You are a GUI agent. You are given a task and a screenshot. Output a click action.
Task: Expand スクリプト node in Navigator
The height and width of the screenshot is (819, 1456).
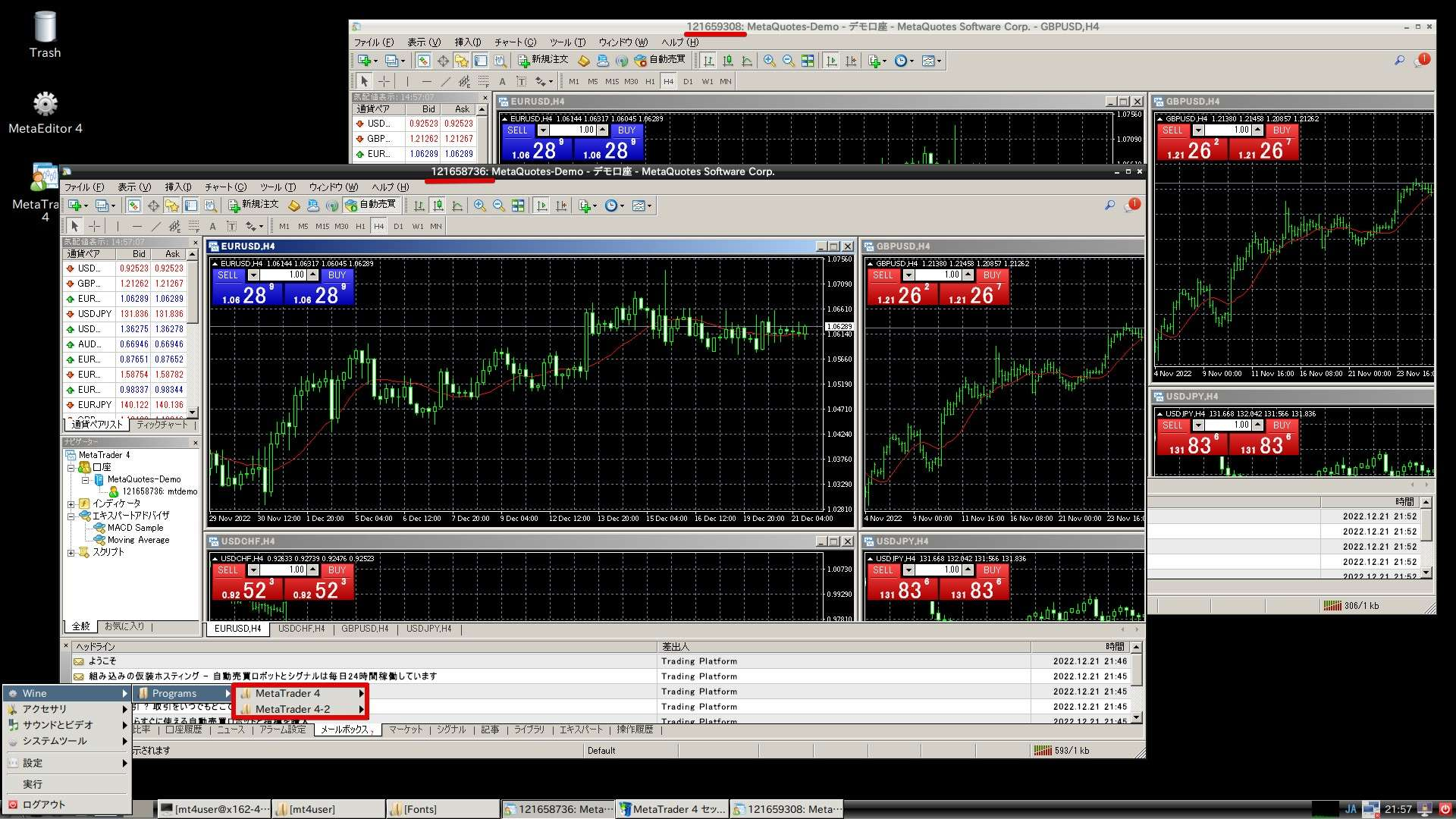pyautogui.click(x=71, y=552)
